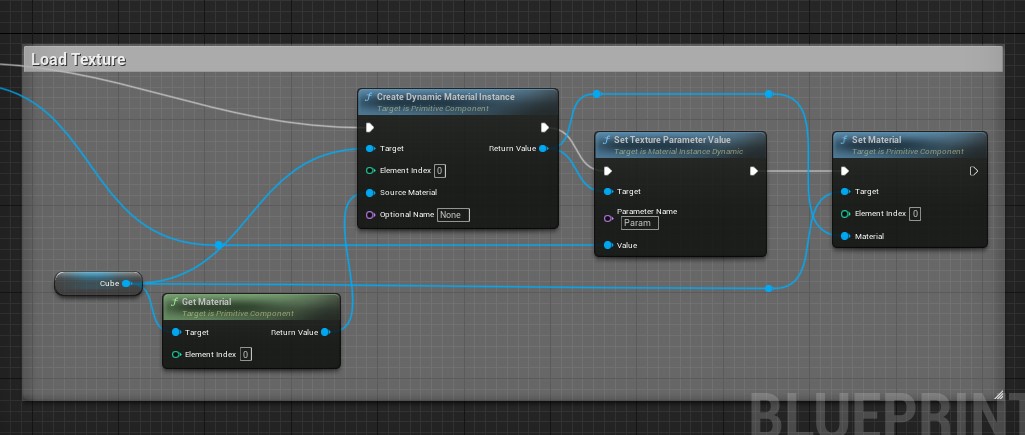The height and width of the screenshot is (435, 1025).
Task: Click Element Index pin on Create Dynamic Material Instance
Action: pyautogui.click(x=370, y=171)
